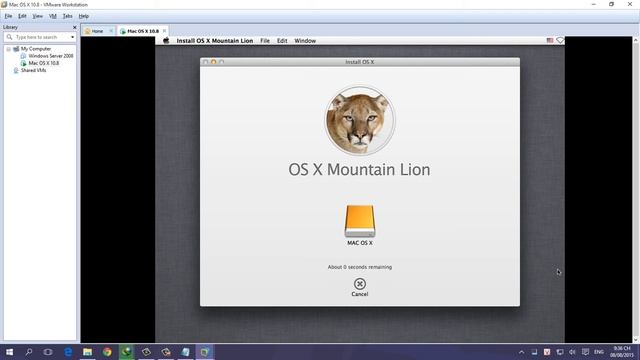
Task: Open VMware Help menu
Action: [x=84, y=16]
